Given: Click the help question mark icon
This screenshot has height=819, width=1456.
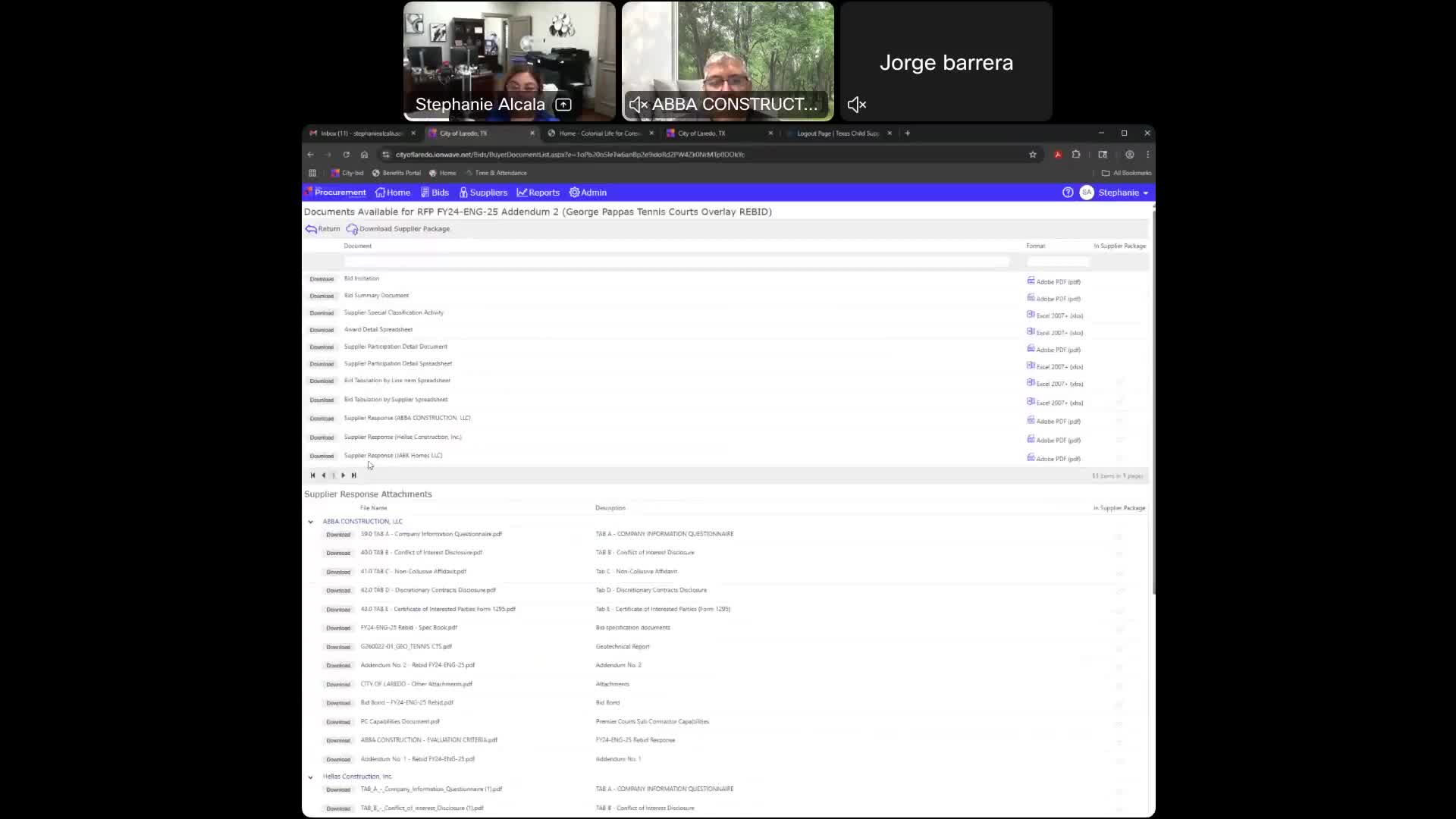Looking at the screenshot, I should coord(1068,193).
